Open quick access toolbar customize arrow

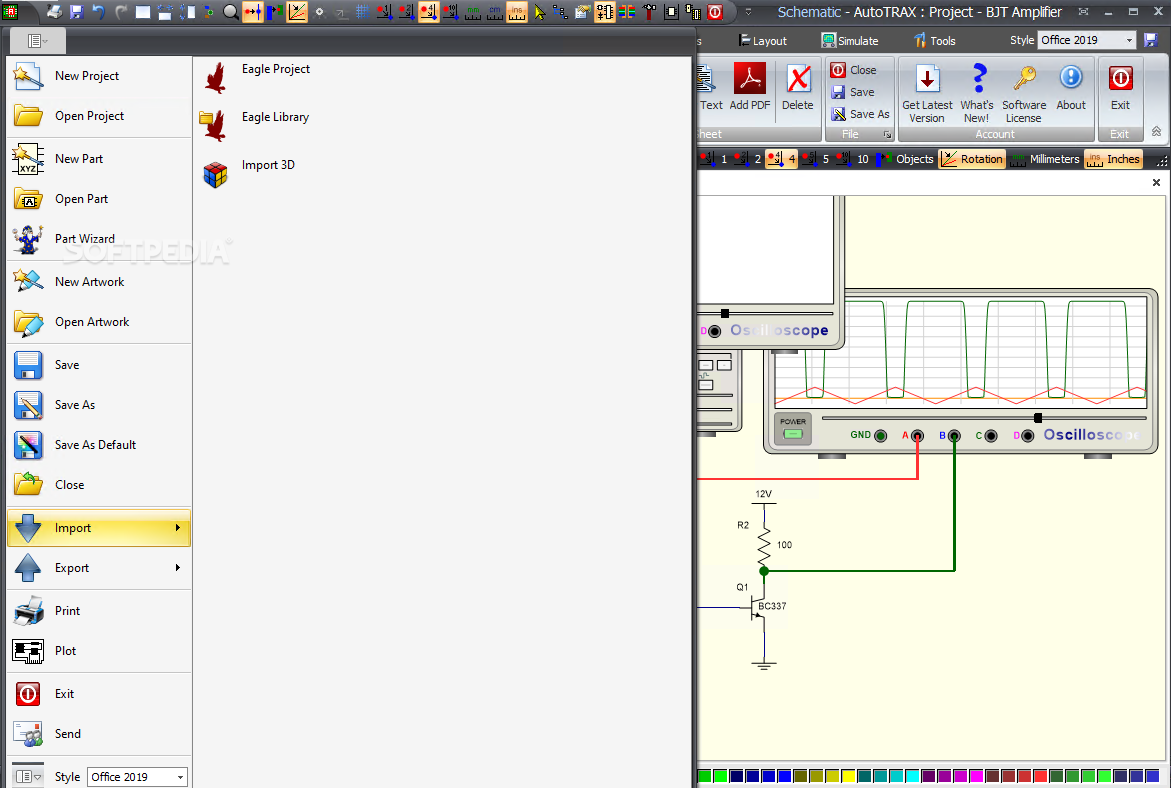point(749,12)
